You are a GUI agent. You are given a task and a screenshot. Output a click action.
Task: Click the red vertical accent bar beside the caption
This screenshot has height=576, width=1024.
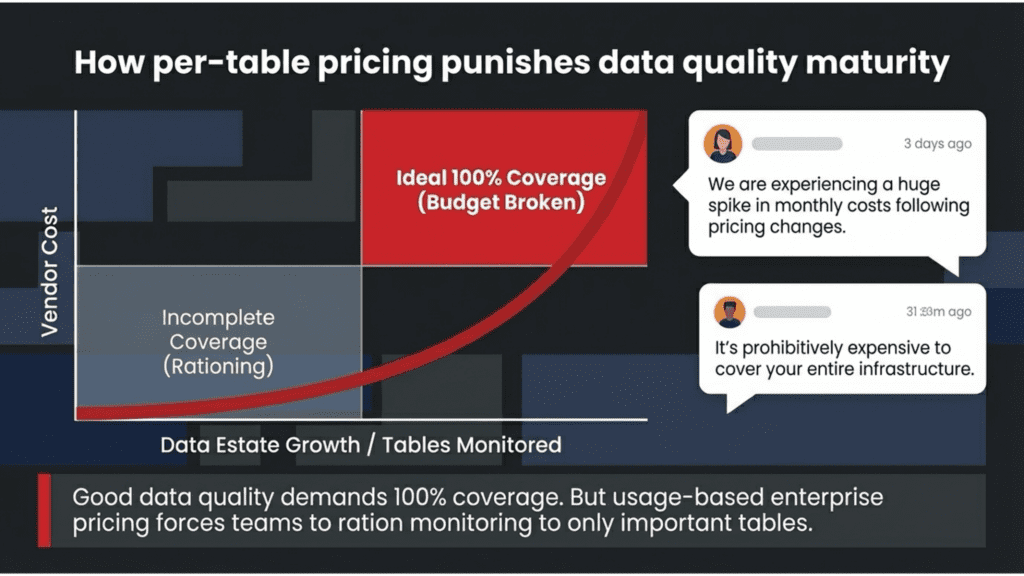click(44, 511)
